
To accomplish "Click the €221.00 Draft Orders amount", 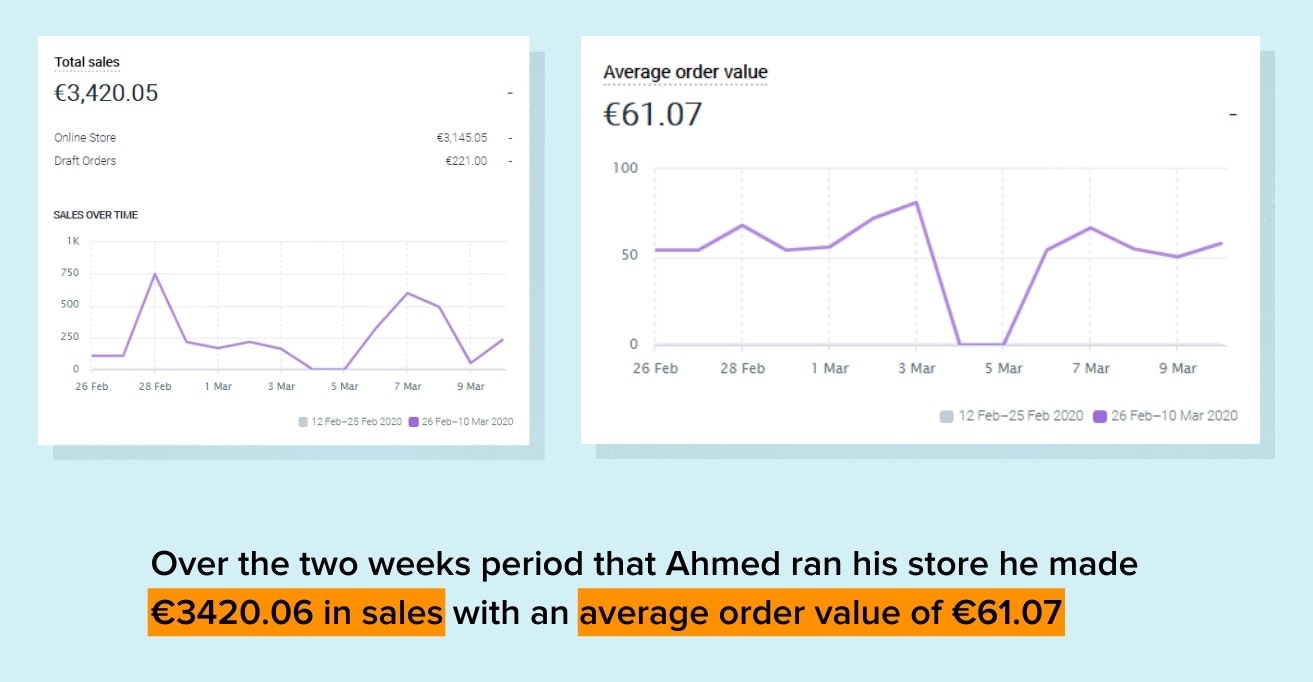I will (x=466, y=161).
